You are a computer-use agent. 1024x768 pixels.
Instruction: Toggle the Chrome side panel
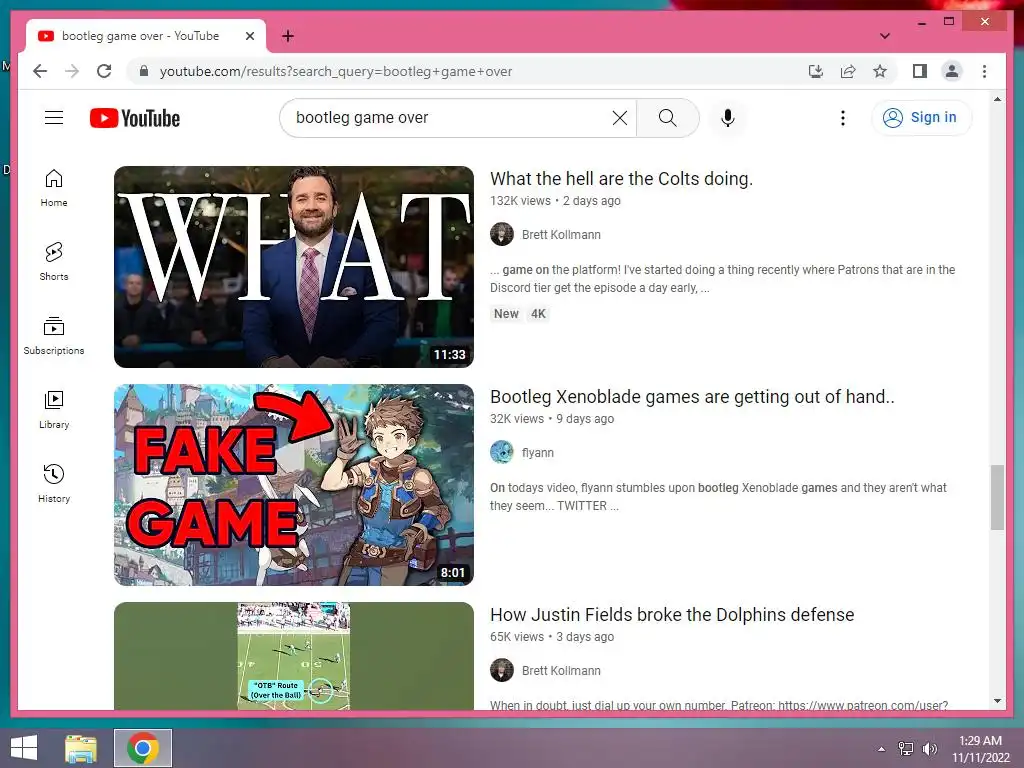point(920,71)
